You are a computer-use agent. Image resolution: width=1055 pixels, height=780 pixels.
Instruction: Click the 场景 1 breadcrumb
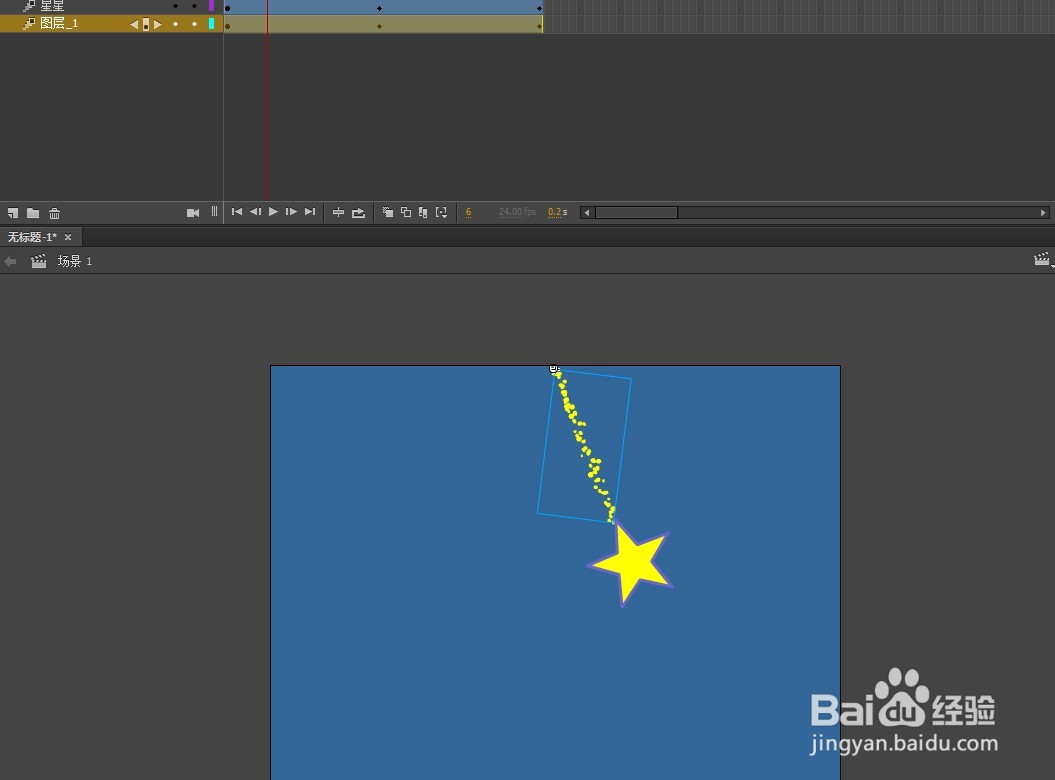pos(74,261)
